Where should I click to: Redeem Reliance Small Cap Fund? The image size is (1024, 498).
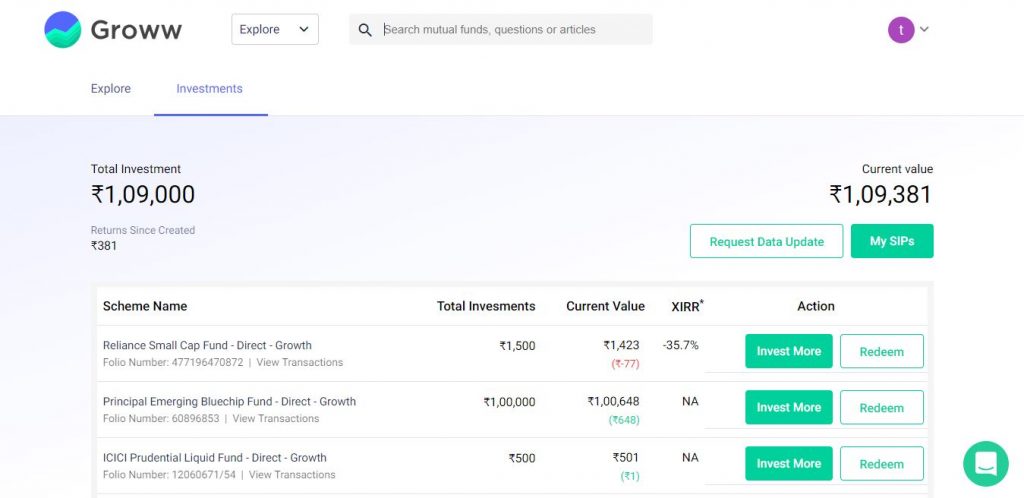pyautogui.click(x=882, y=351)
